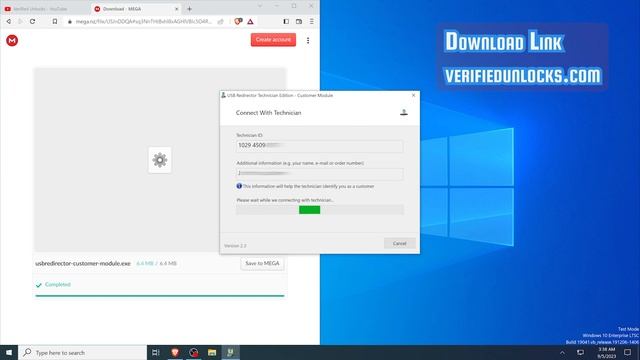Open the Brave Shields lion icon
The image size is (640, 360).
pos(238,21)
